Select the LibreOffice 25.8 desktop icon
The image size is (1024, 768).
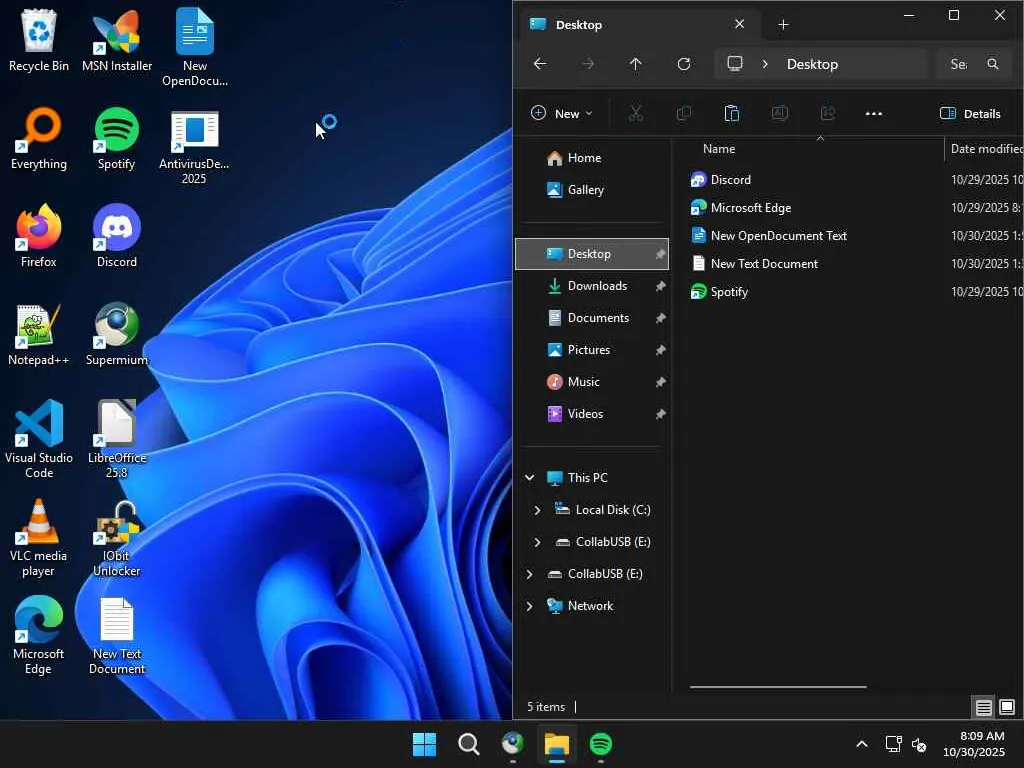117,439
